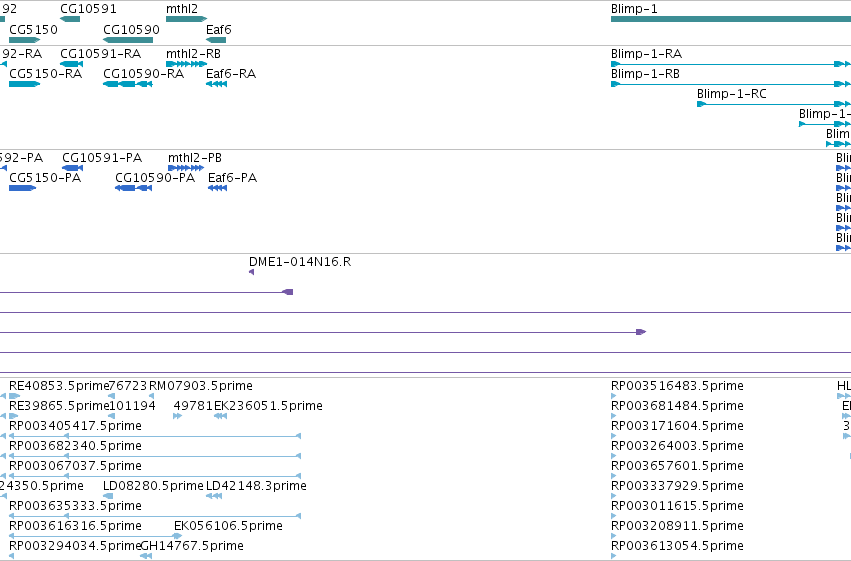Open the EK236051.5prime EST label
This screenshot has height=561, width=851.
coord(268,406)
